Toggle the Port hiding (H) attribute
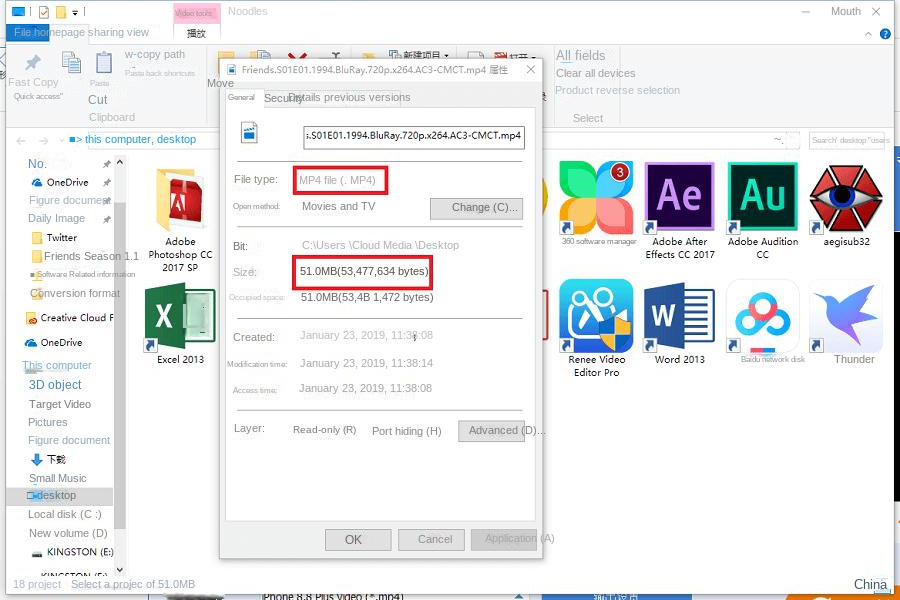Screen dimensions: 900x600 pos(406,431)
